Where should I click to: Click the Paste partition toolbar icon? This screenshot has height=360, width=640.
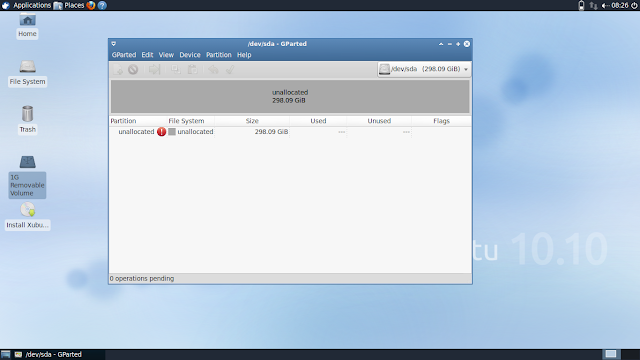coord(192,69)
